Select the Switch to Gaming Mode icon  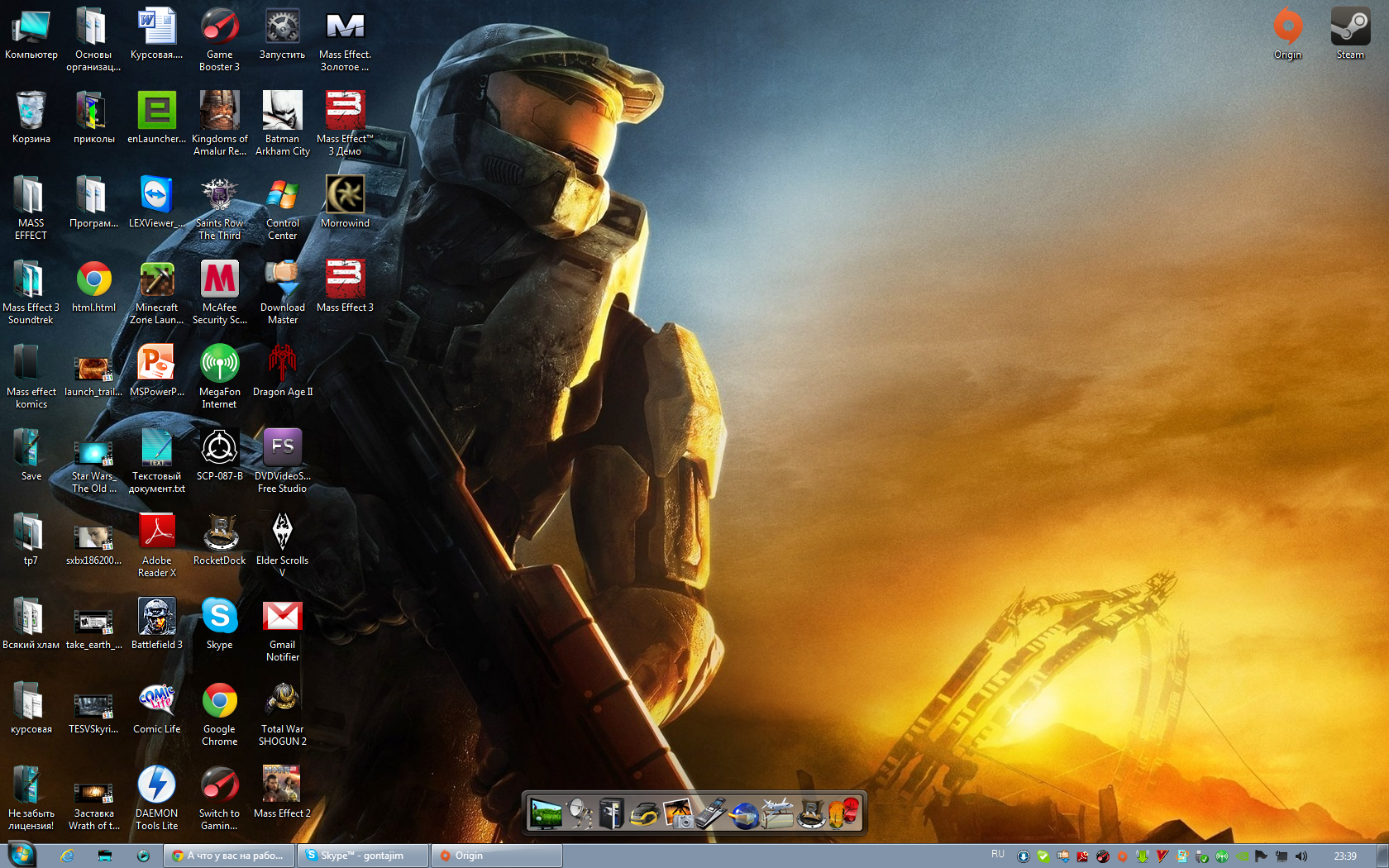click(x=220, y=797)
